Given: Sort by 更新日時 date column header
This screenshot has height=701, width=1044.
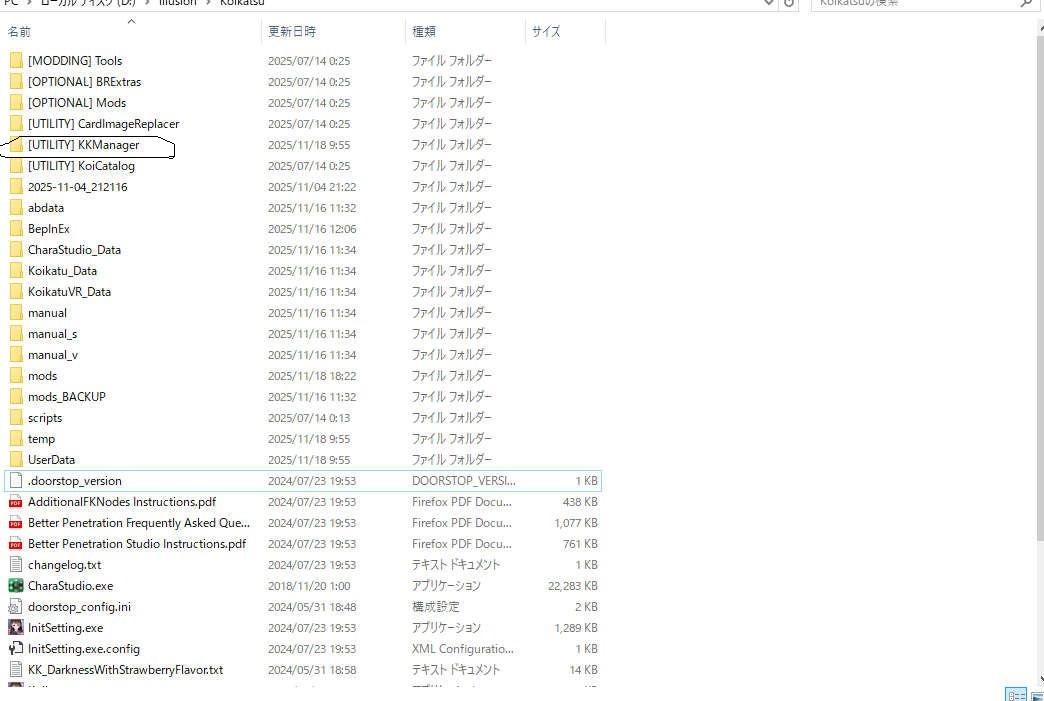Looking at the screenshot, I should (292, 32).
